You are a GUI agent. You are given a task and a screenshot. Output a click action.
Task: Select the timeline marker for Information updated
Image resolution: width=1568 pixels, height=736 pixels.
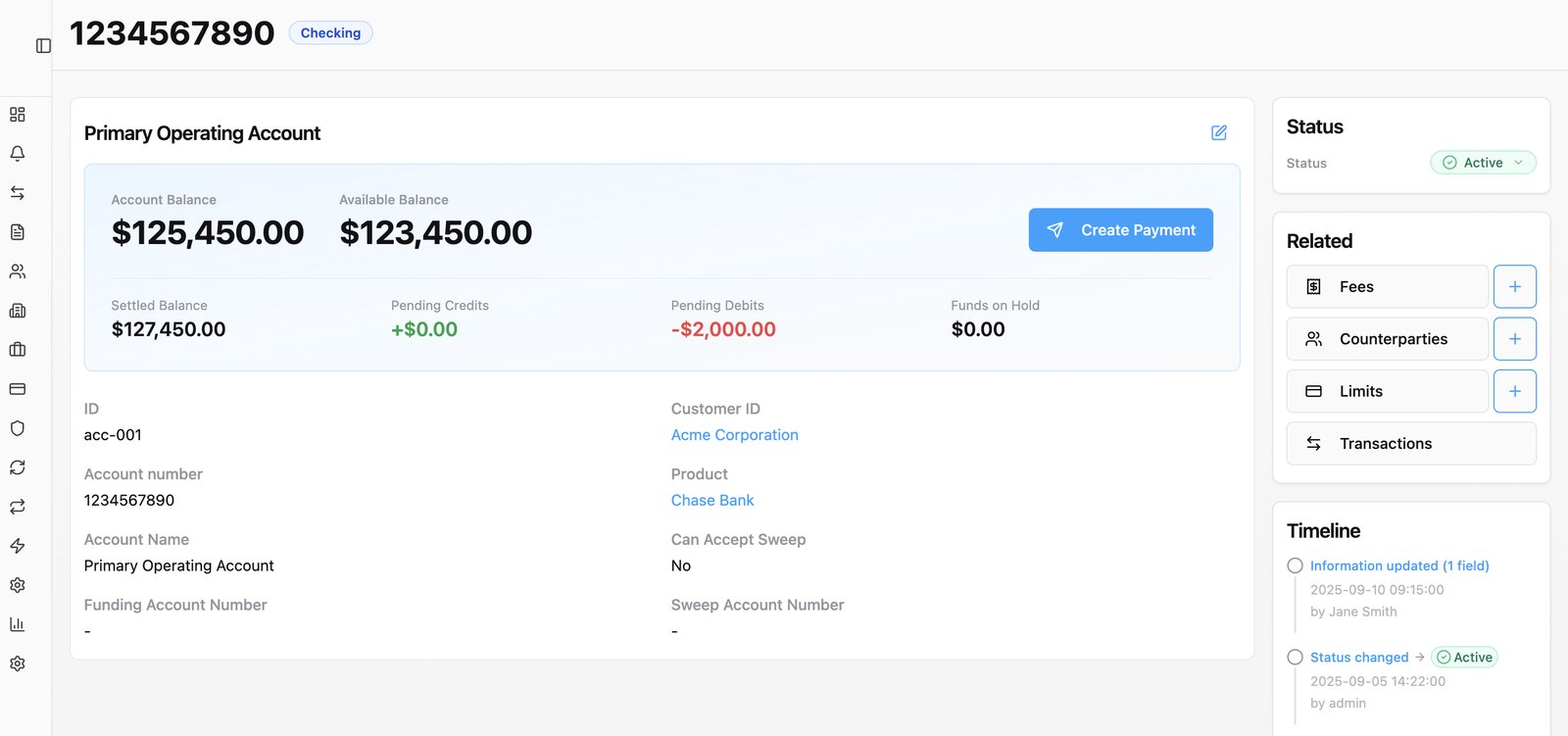coord(1295,565)
